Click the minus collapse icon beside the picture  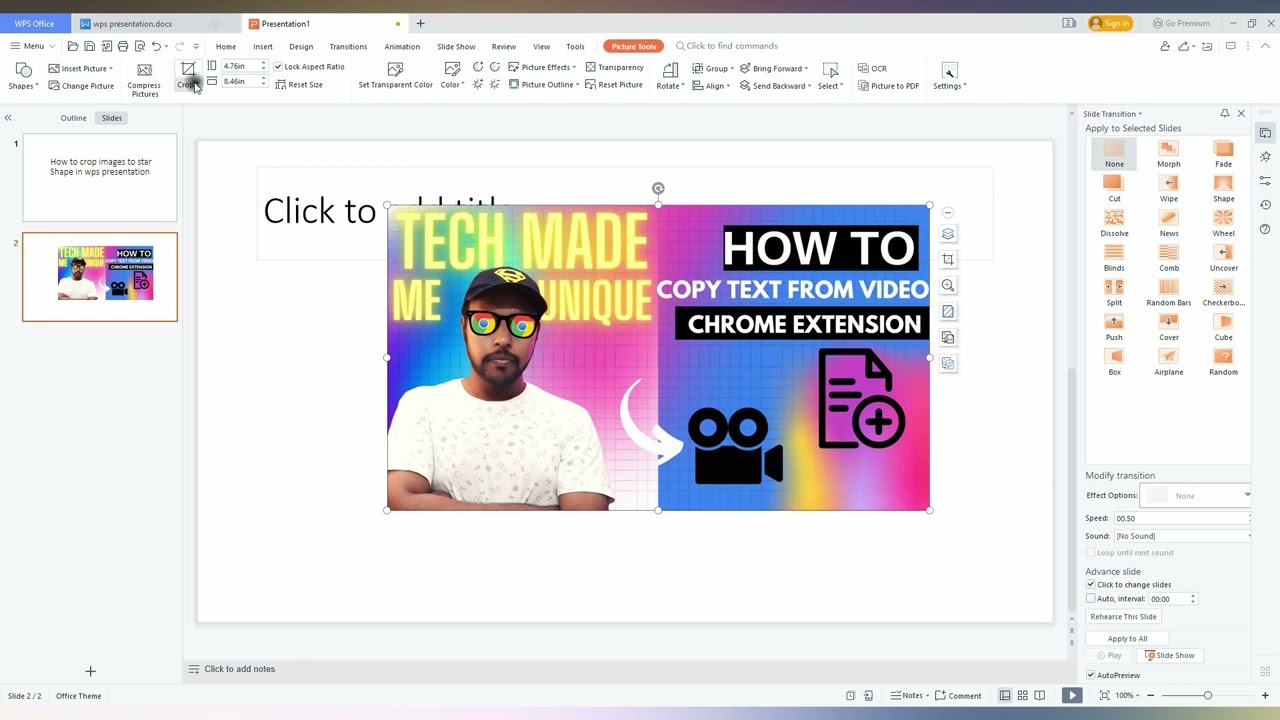(948, 212)
